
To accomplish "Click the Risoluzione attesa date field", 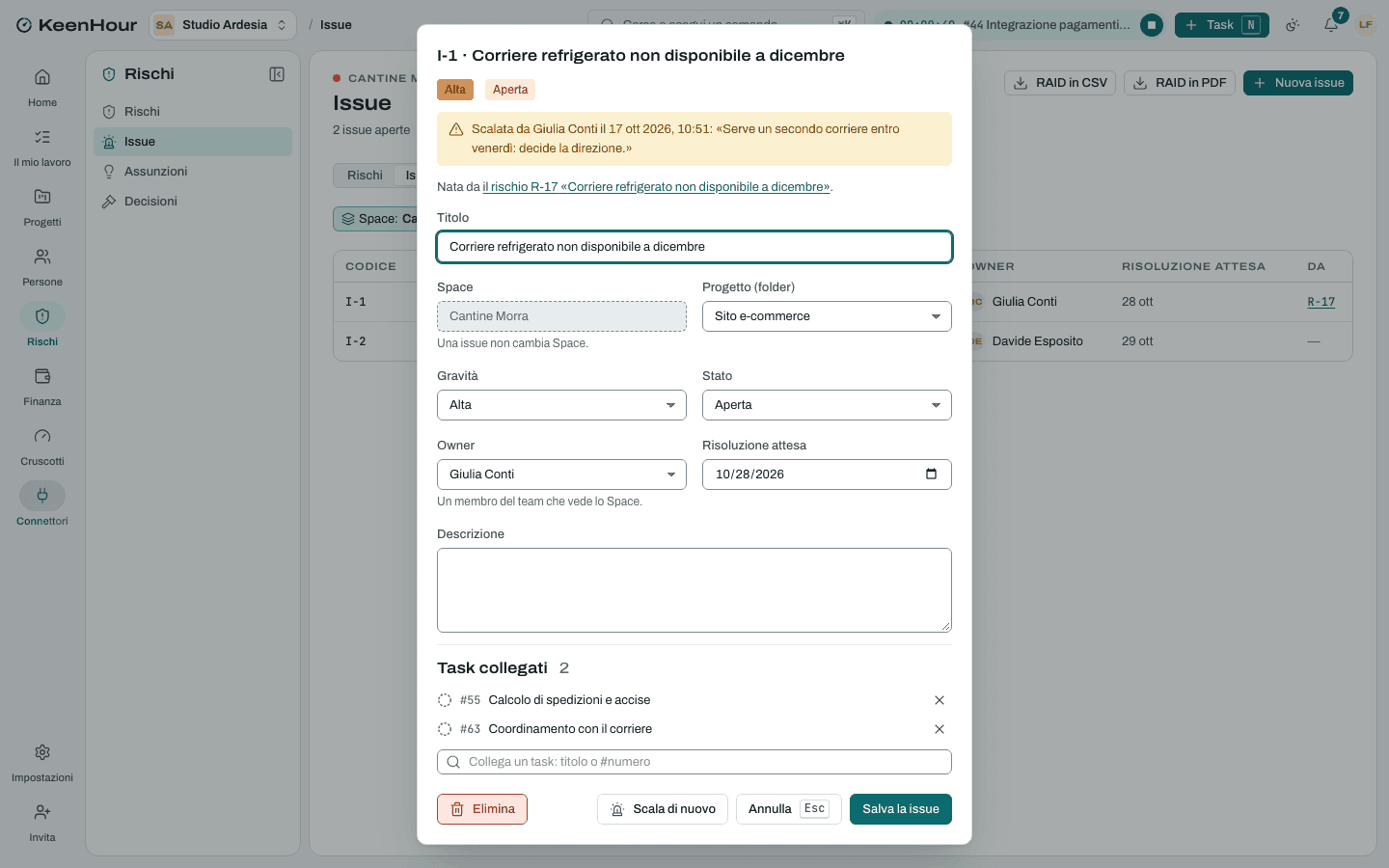I will pyautogui.click(x=827, y=475).
